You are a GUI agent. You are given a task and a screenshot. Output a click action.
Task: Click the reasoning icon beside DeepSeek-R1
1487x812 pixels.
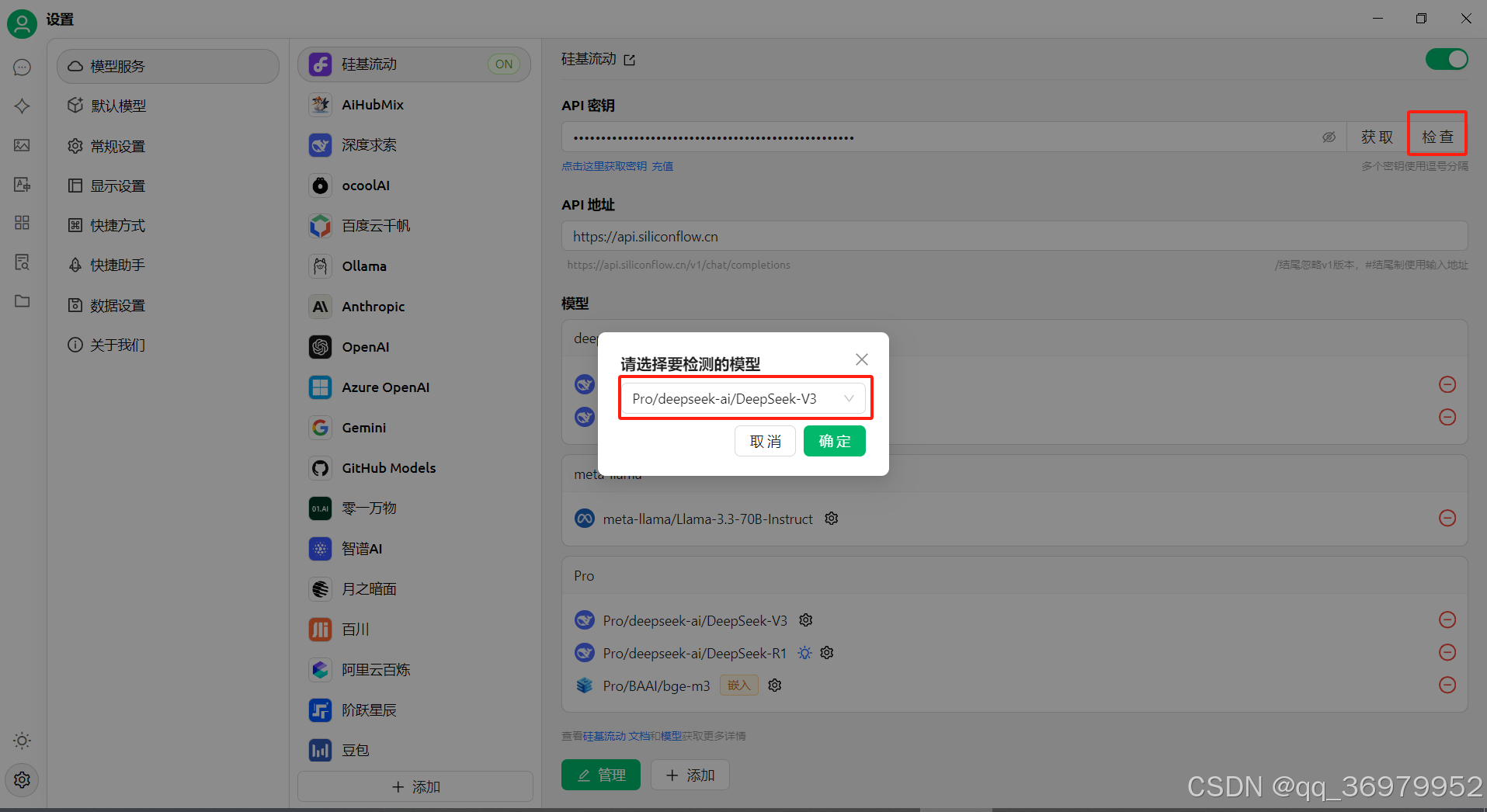coord(805,652)
